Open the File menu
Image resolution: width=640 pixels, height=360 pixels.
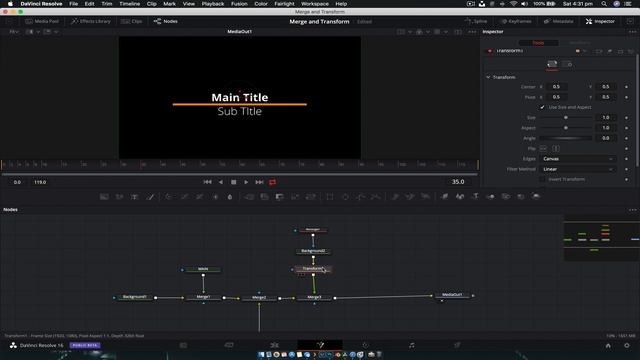[x=73, y=4]
